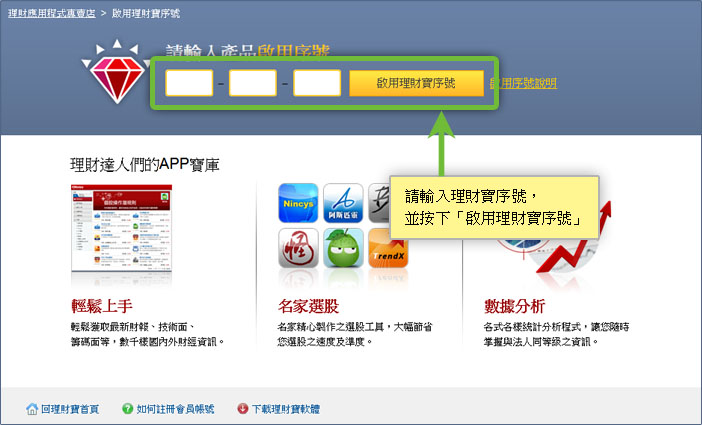
Task: Click the green question mark icon
Action: [x=127, y=408]
